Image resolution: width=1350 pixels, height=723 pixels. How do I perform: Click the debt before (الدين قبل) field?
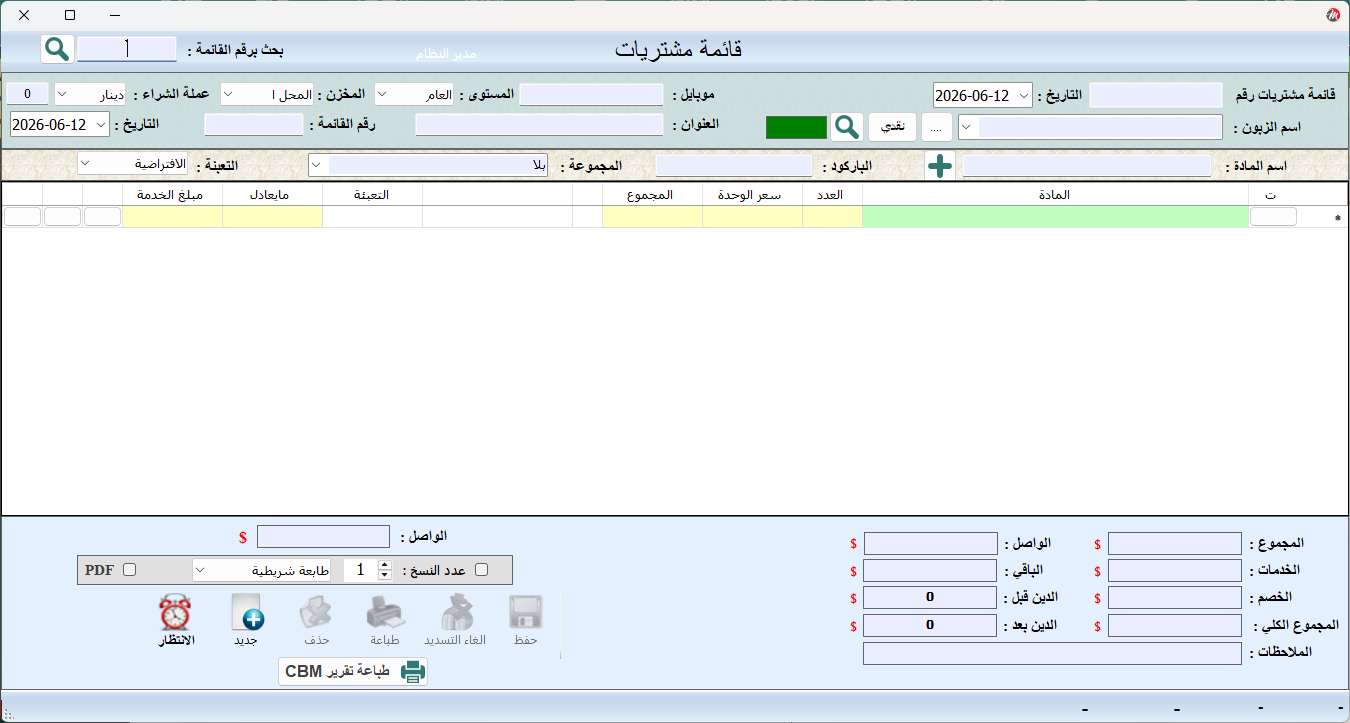point(930,598)
